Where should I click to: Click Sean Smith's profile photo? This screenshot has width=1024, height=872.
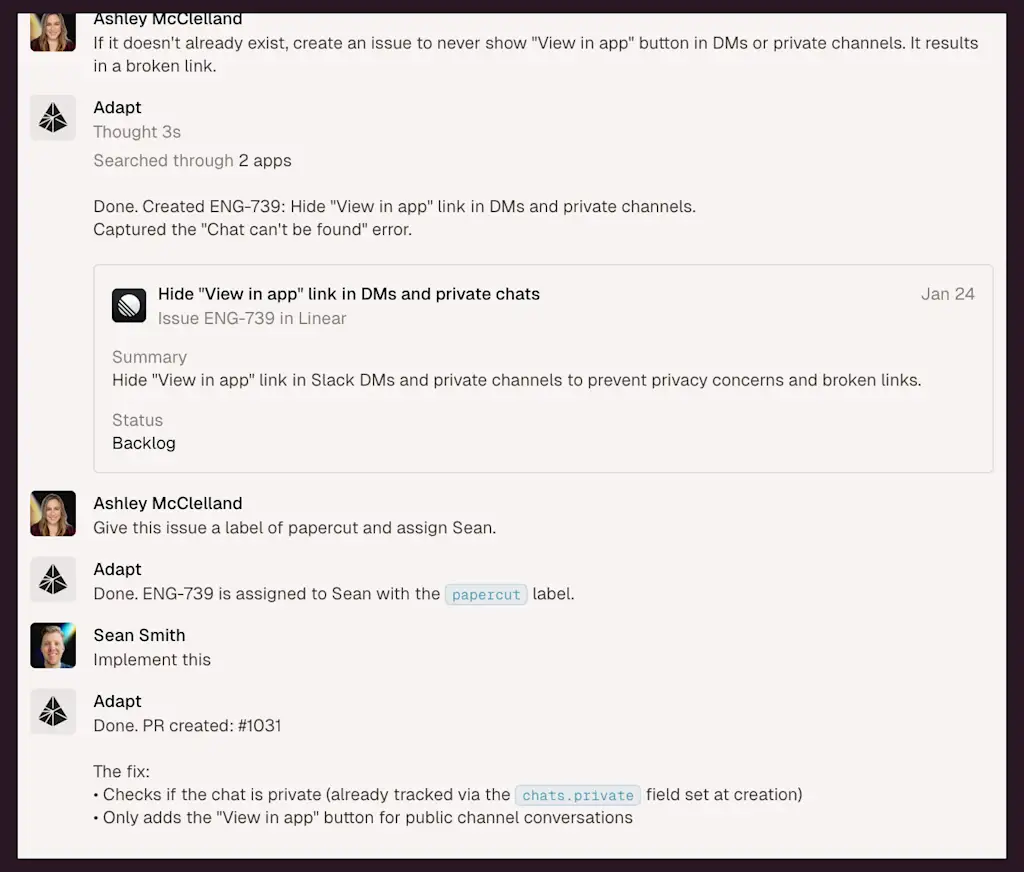coord(53,645)
